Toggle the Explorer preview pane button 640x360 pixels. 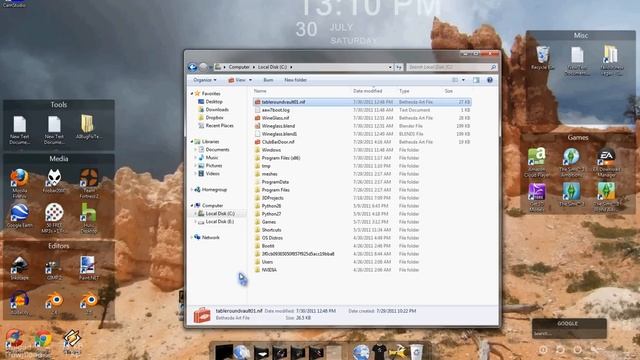click(476, 80)
